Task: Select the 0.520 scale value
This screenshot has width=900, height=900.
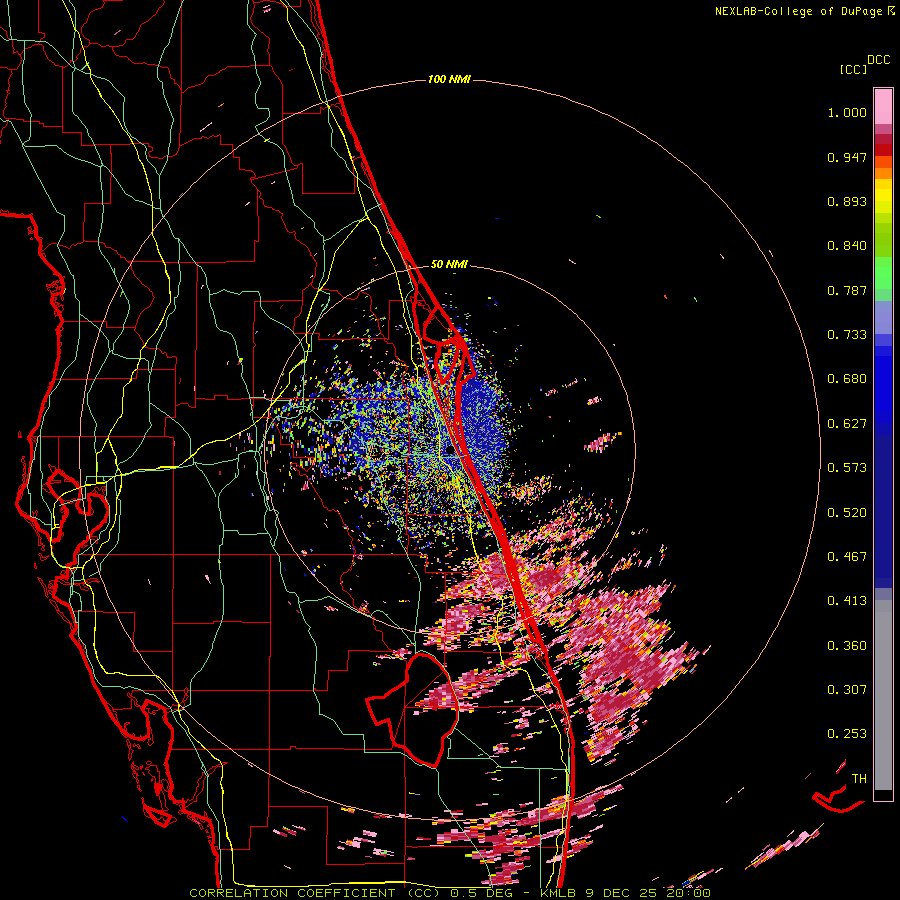Action: pyautogui.click(x=847, y=513)
